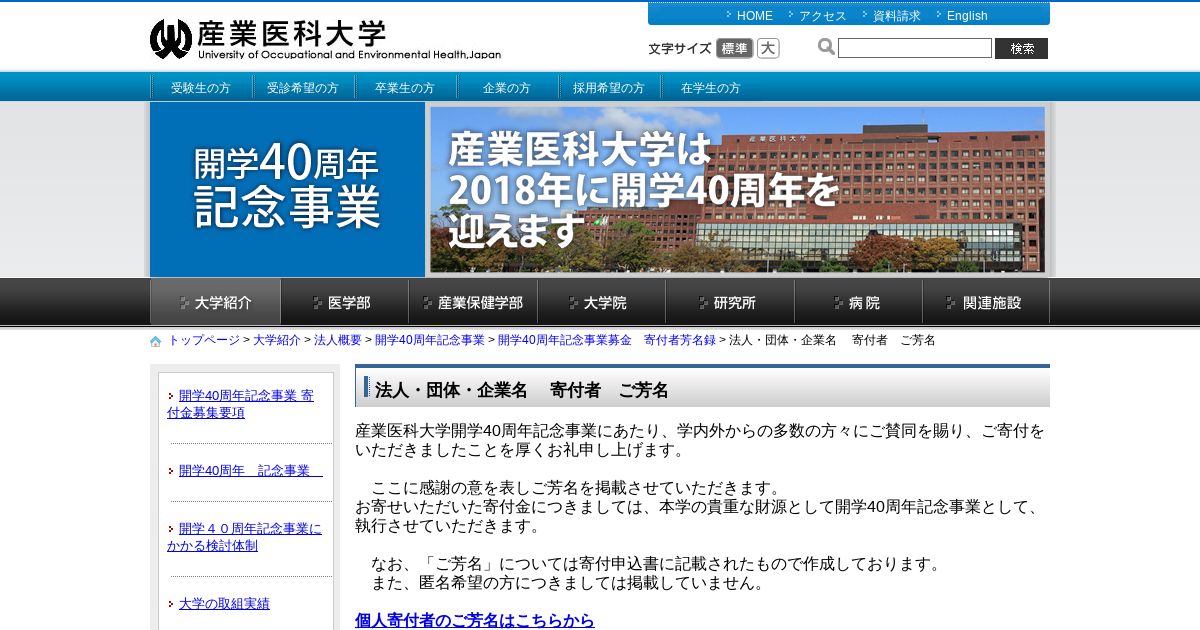1200x630 pixels.
Task: Open アクセス link in top bar
Action: click(x=823, y=16)
